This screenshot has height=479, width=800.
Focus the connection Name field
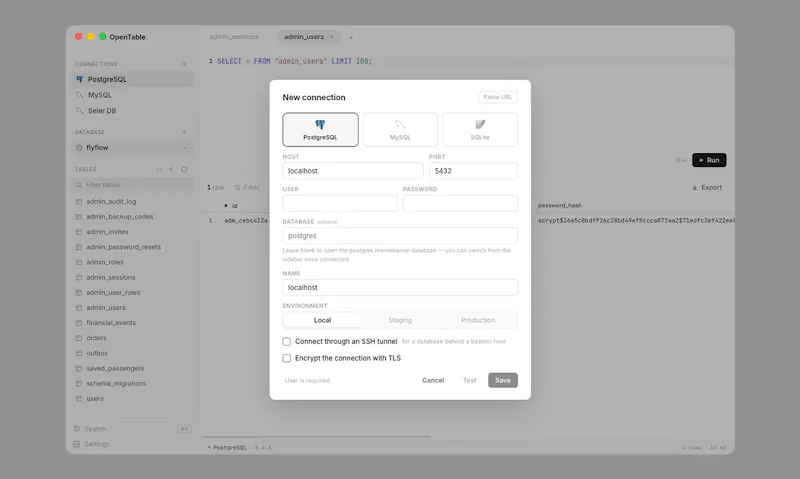pyautogui.click(x=400, y=287)
